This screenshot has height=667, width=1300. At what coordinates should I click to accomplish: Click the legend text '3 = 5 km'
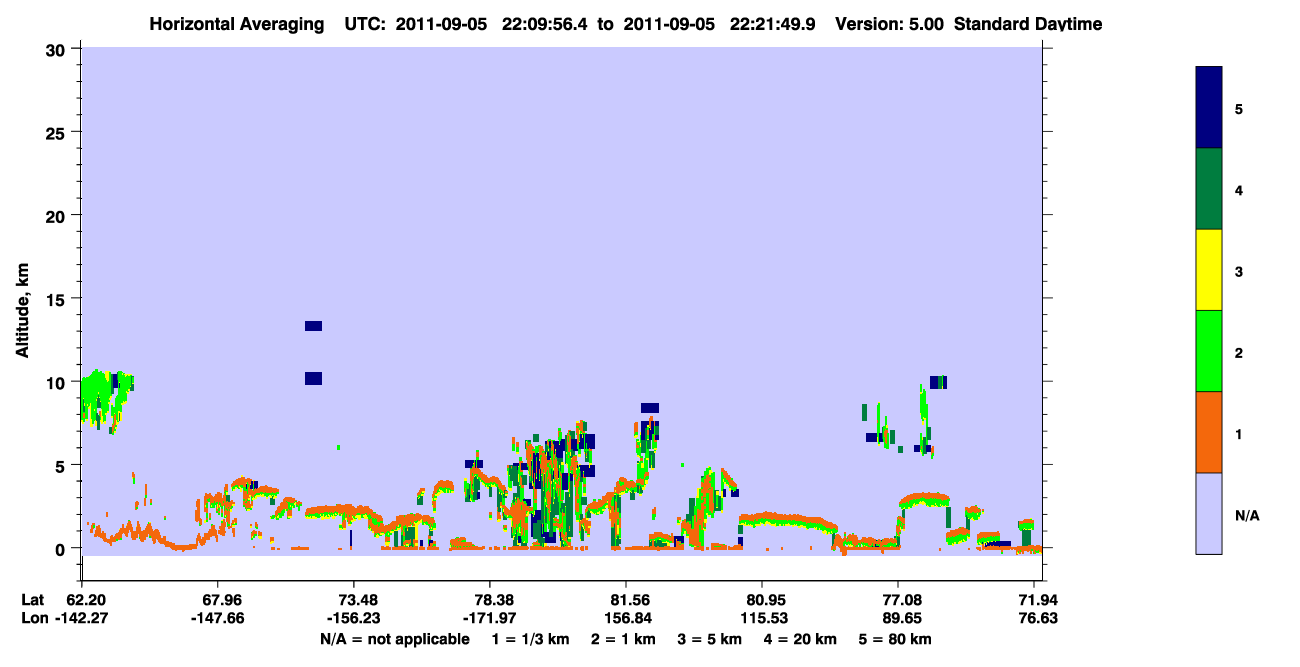710,639
